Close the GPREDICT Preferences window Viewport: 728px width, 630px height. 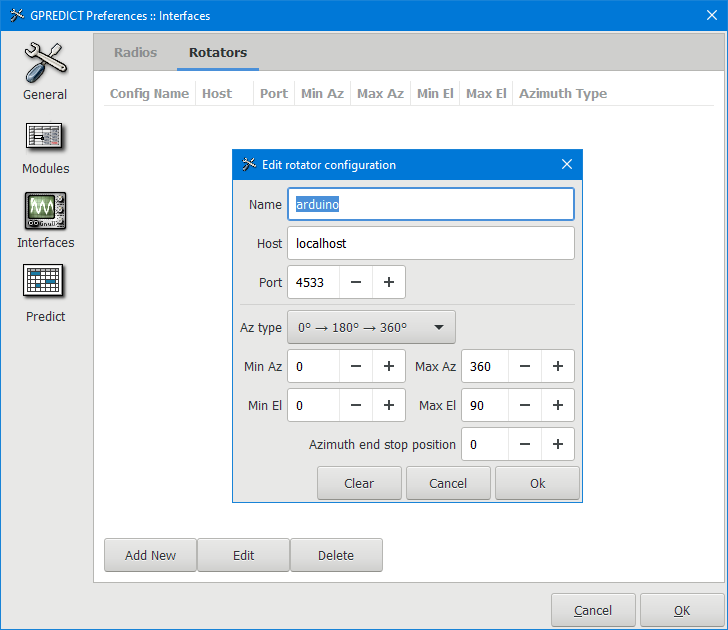pyautogui.click(x=711, y=15)
